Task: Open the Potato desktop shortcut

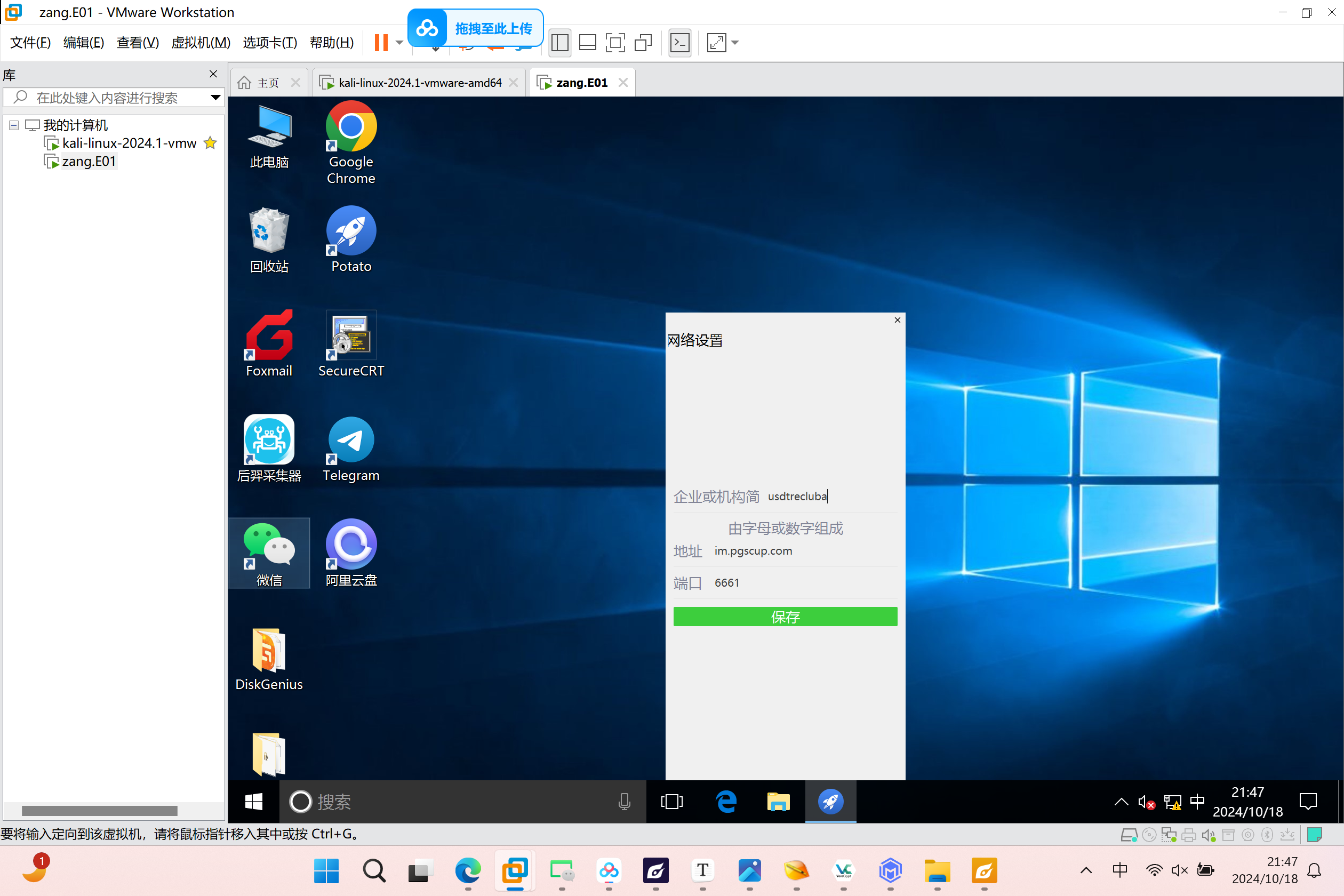Action: click(351, 239)
